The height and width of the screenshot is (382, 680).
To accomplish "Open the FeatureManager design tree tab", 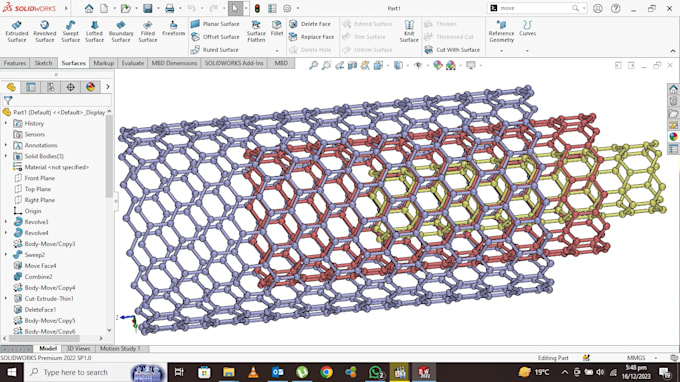I will 11,87.
